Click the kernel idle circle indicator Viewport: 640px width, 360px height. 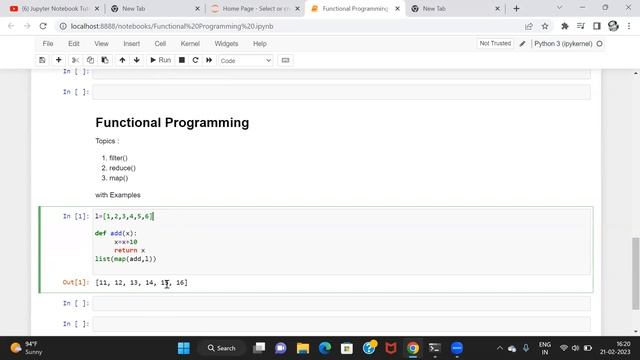tap(599, 44)
